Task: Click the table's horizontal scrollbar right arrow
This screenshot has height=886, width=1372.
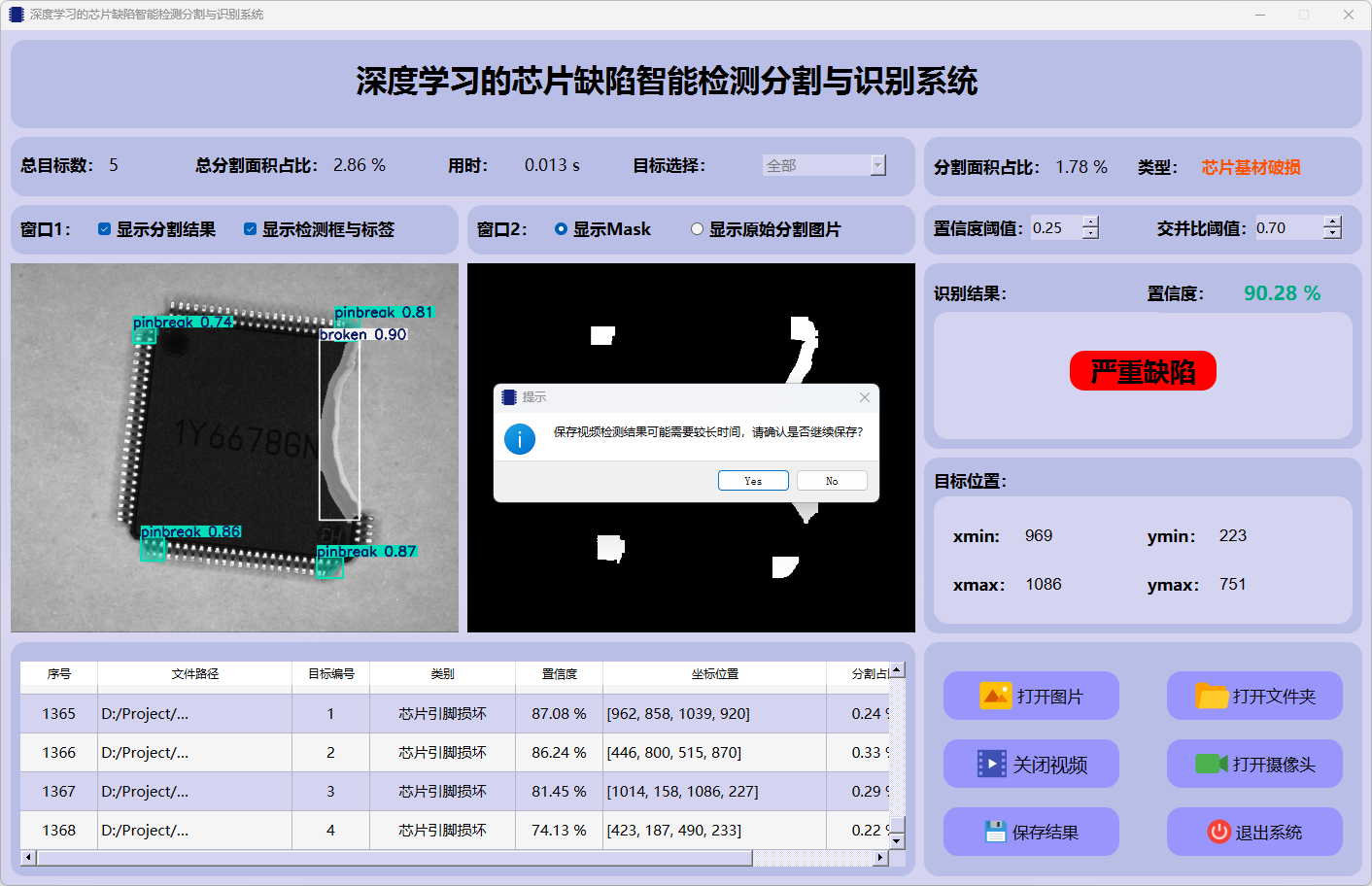Action: tap(880, 858)
